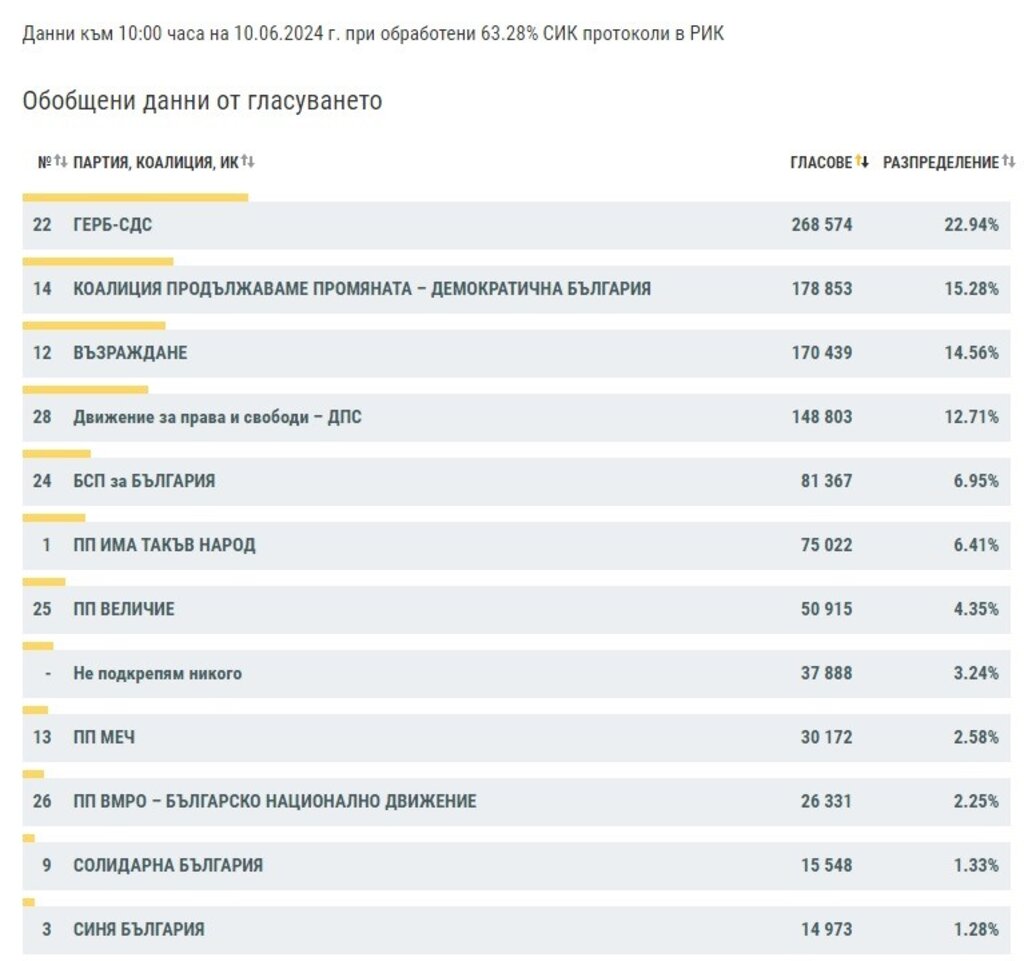Screen dimensions: 1024x961
Task: Select Движение за права и свободи – ДПС
Action: tap(217, 417)
